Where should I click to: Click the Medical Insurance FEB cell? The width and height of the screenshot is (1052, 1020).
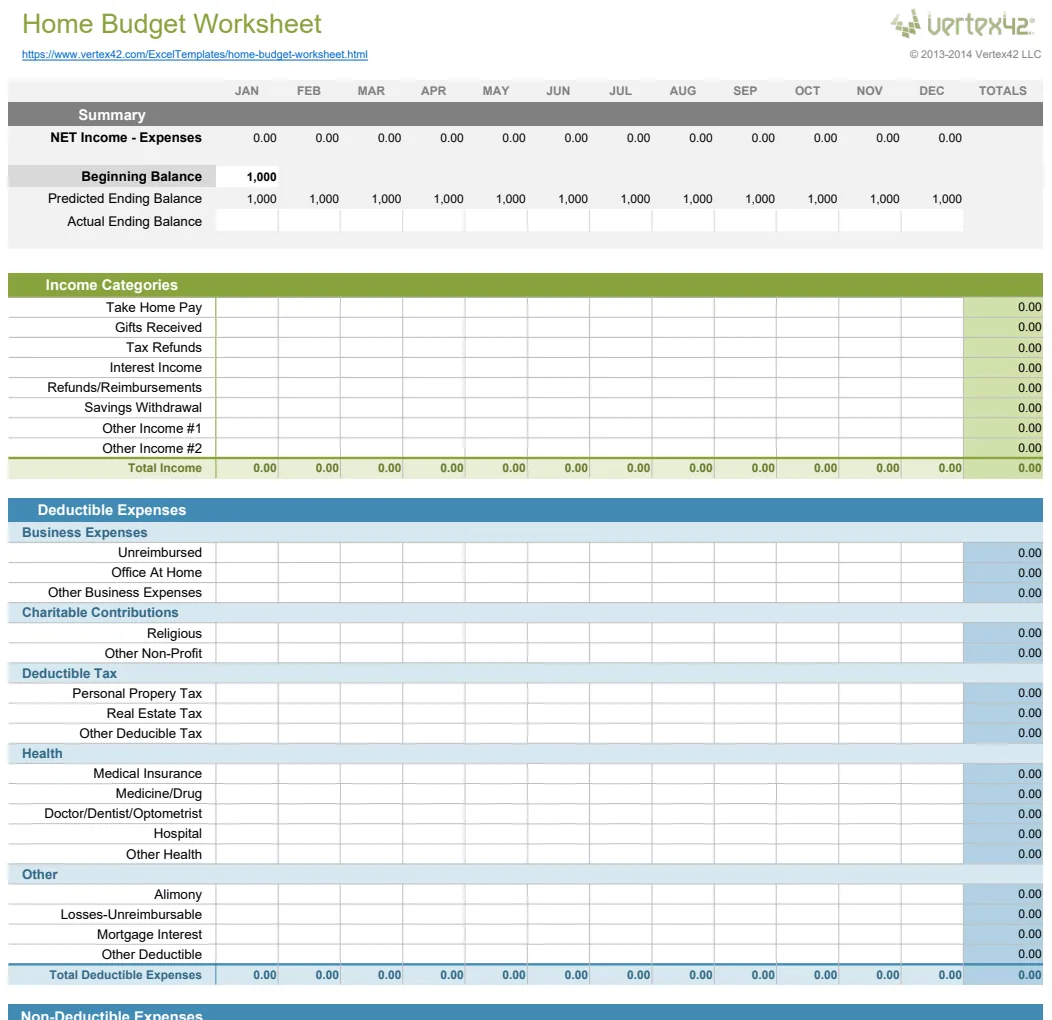pyautogui.click(x=309, y=773)
